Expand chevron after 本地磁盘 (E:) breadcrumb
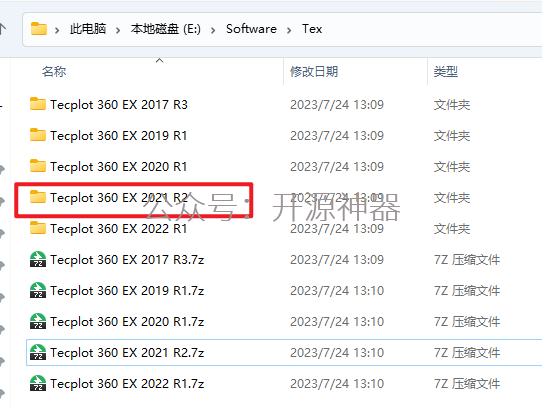542x408 pixels. (x=213, y=30)
